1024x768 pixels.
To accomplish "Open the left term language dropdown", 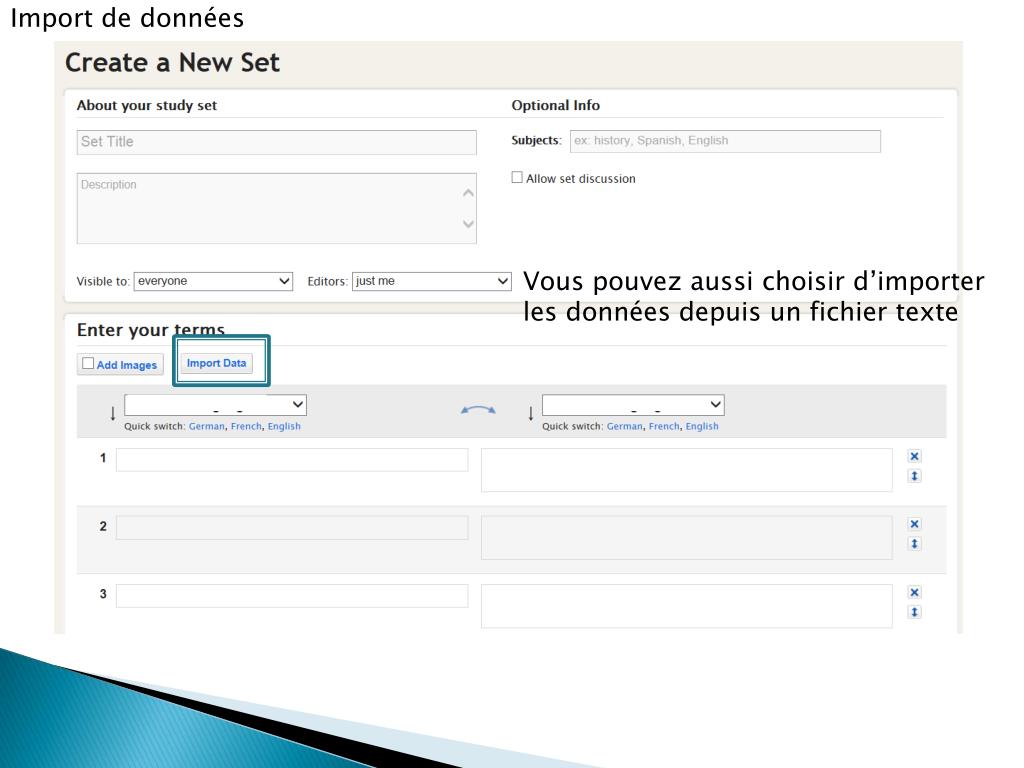I will coord(216,405).
